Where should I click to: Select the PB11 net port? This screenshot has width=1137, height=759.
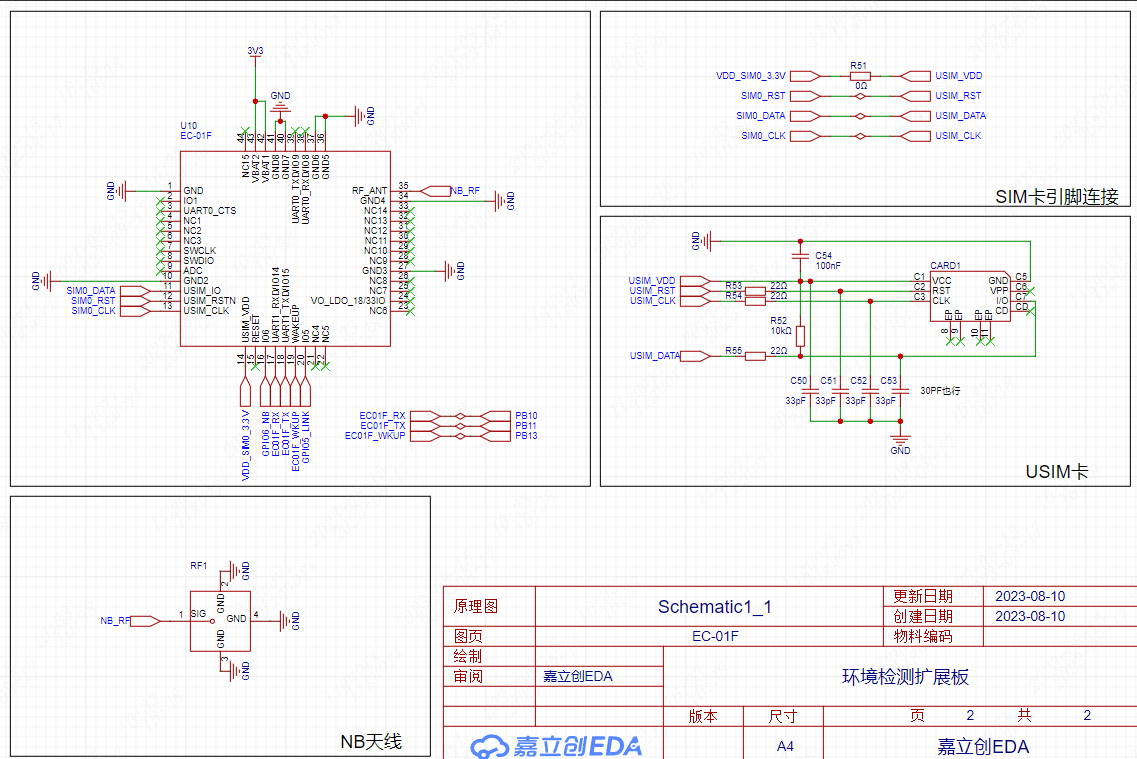(x=495, y=426)
